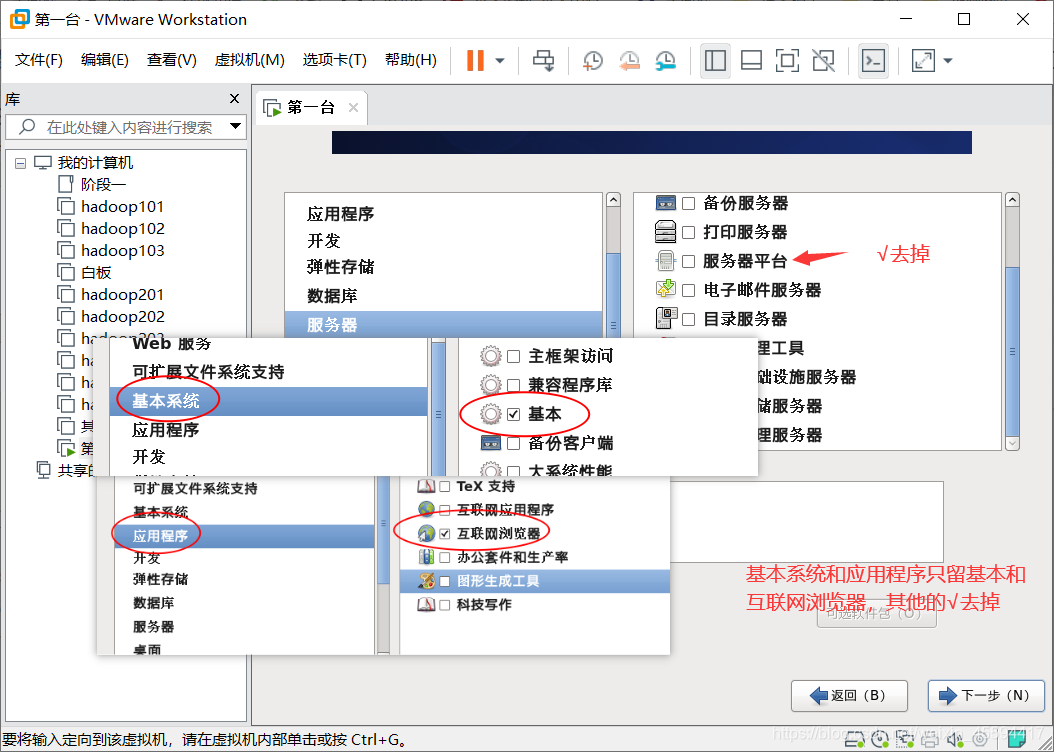
Task: Open the 查看(V) menu
Action: click(171, 60)
